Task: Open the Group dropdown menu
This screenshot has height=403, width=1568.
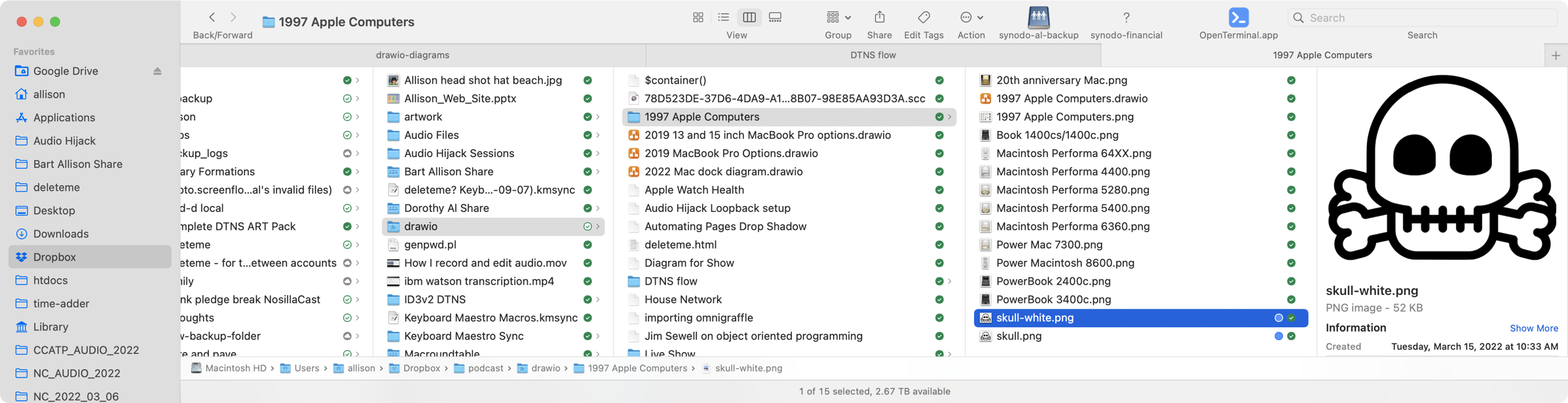Action: (838, 18)
